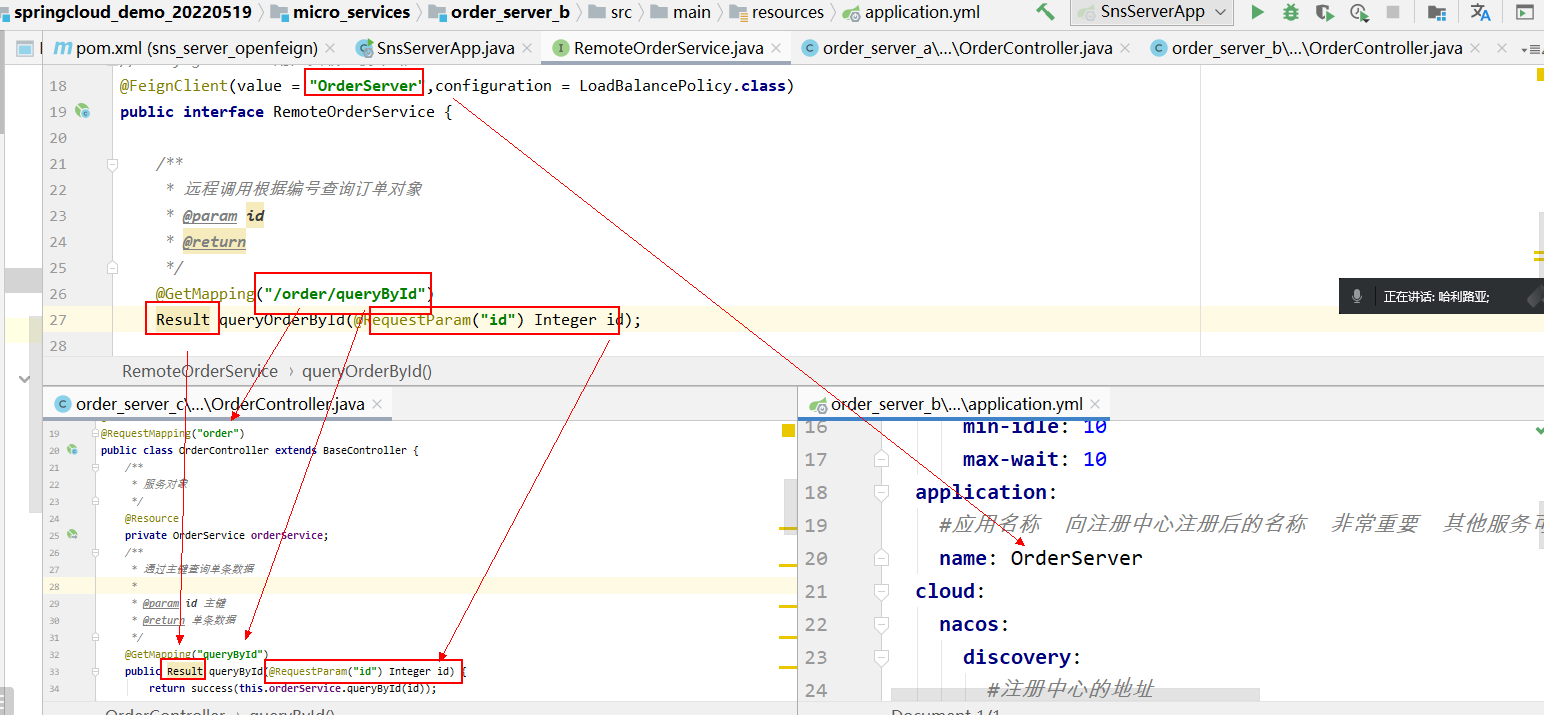
Task: Click the gray Stop icon
Action: 1393,13
